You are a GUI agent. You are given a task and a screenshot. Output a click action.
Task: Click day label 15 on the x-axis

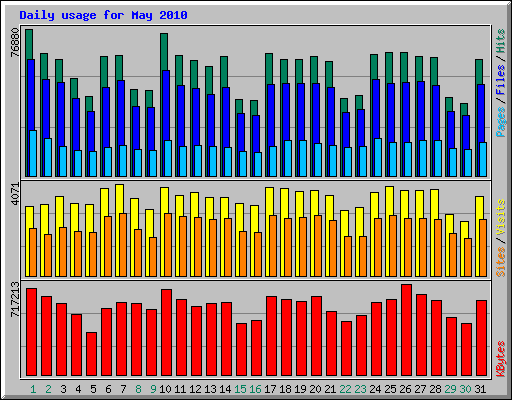pyautogui.click(x=240, y=389)
